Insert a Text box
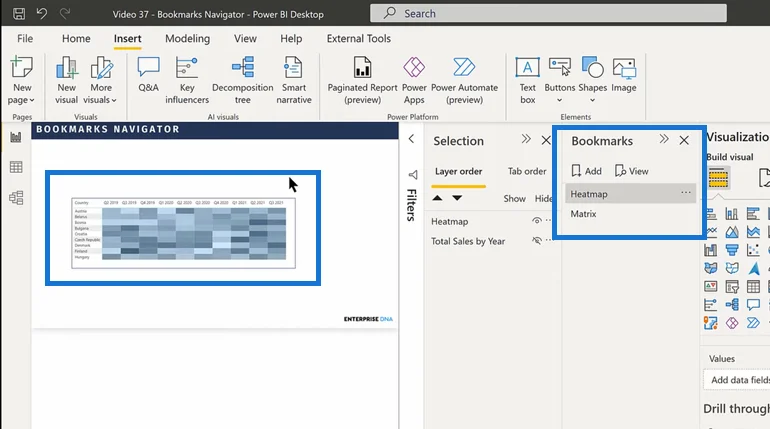Screen dimensions: 770x429 click(527, 80)
